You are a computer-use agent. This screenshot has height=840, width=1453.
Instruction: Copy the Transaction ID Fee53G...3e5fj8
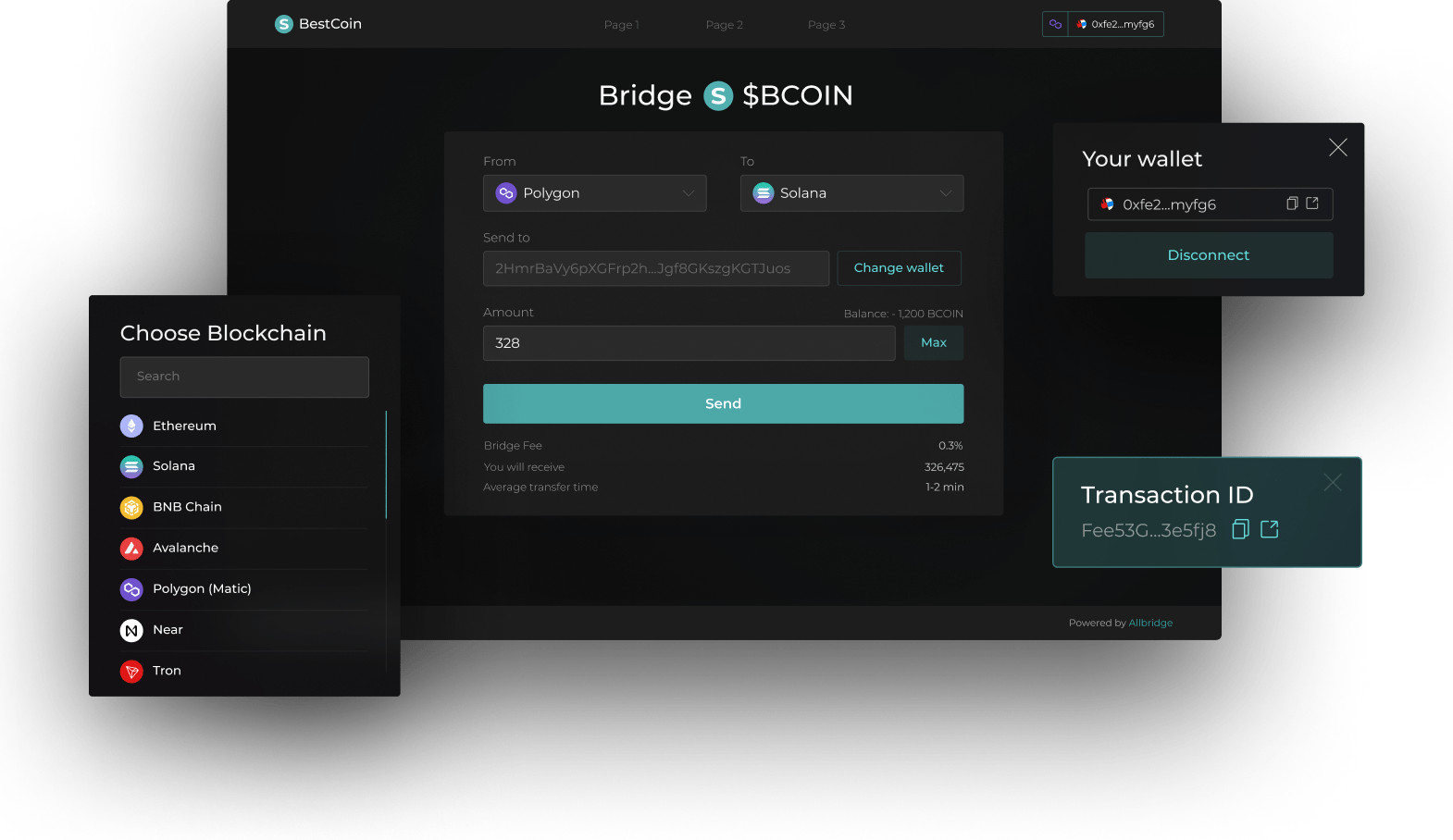click(x=1241, y=529)
